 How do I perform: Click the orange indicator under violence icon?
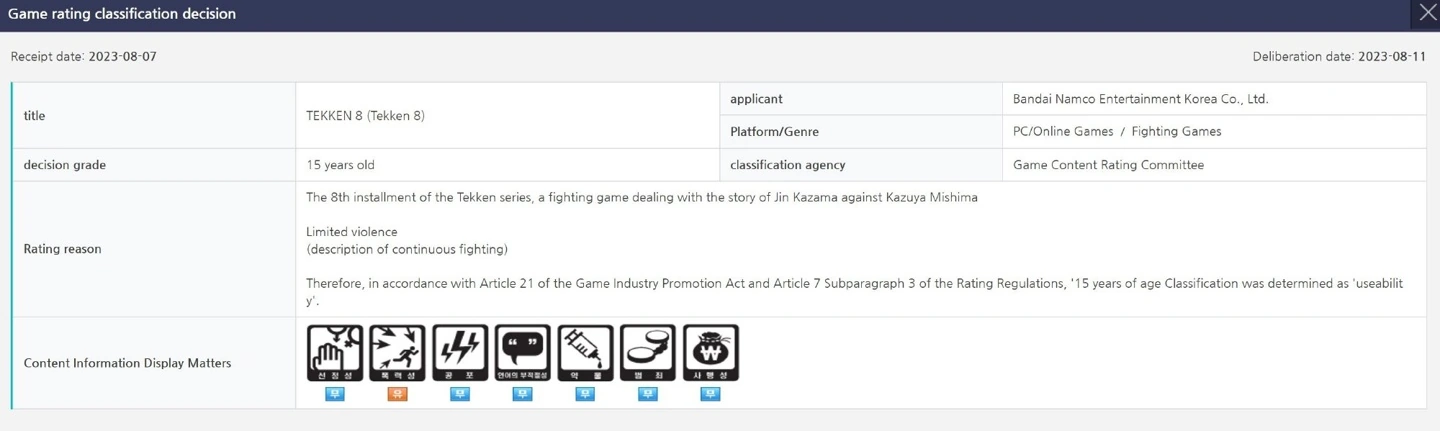(x=397, y=394)
